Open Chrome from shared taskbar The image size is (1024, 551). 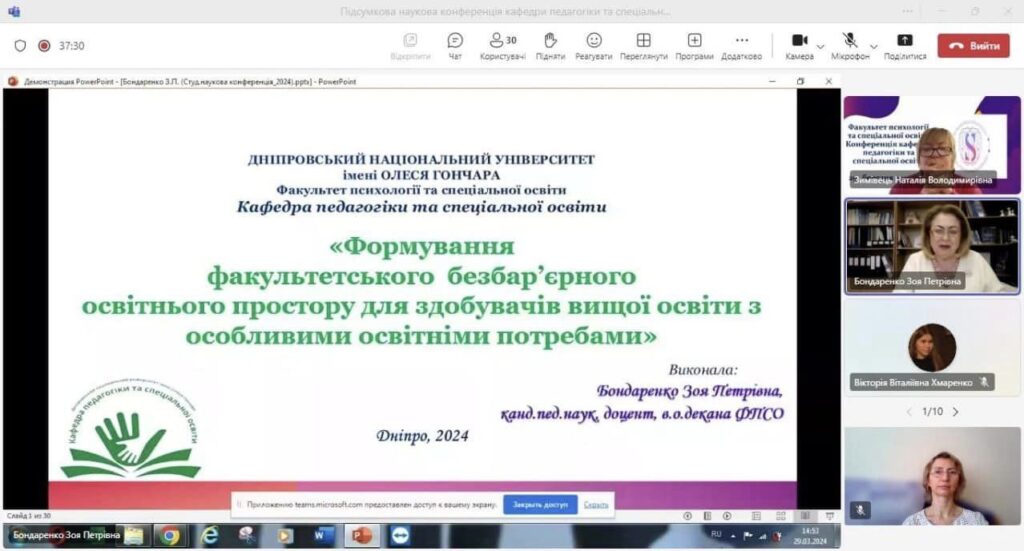click(x=170, y=536)
